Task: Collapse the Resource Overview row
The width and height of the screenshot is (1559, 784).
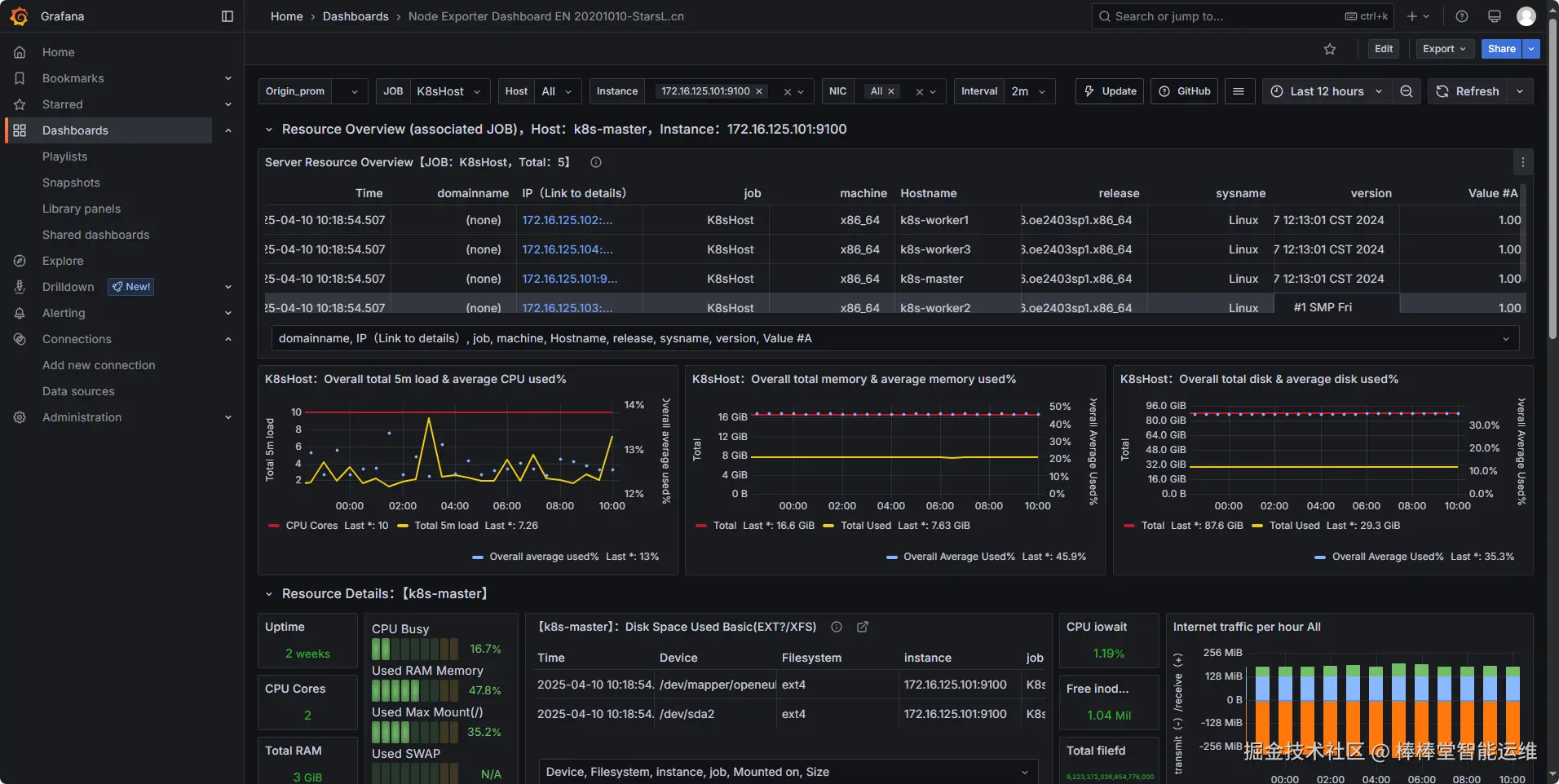Action: click(x=269, y=130)
